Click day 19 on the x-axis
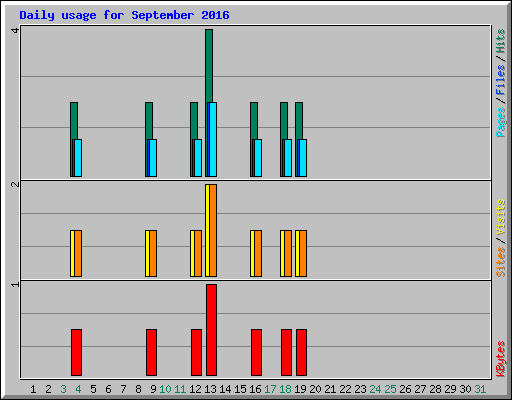This screenshot has width=512, height=400. point(300,389)
